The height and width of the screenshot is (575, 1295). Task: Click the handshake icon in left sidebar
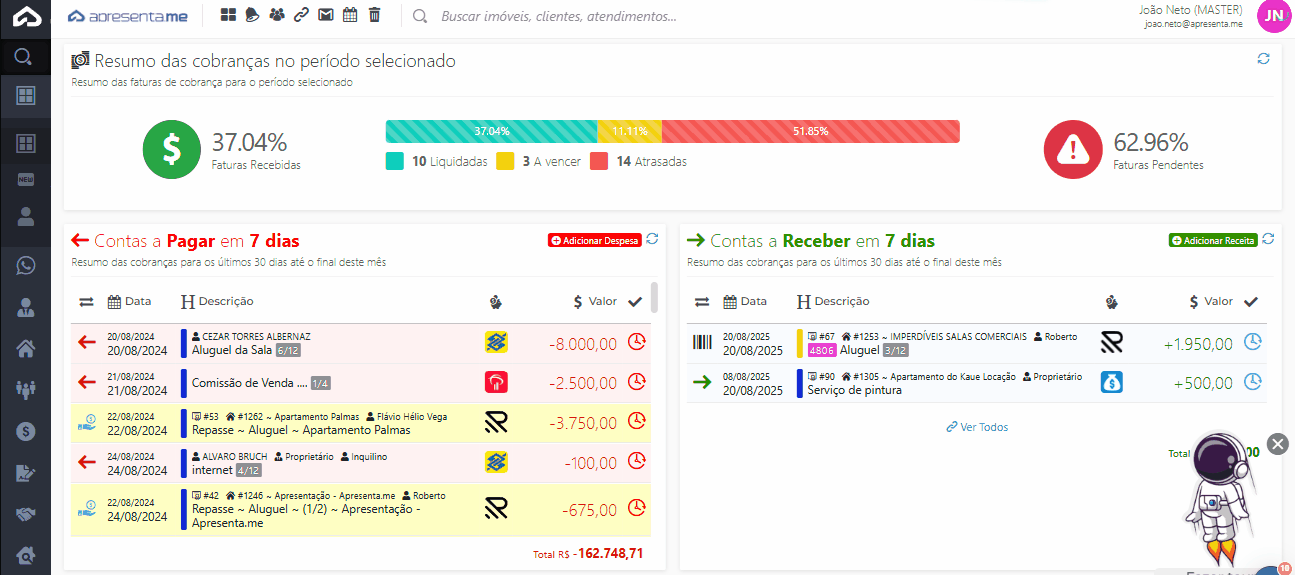click(x=25, y=513)
